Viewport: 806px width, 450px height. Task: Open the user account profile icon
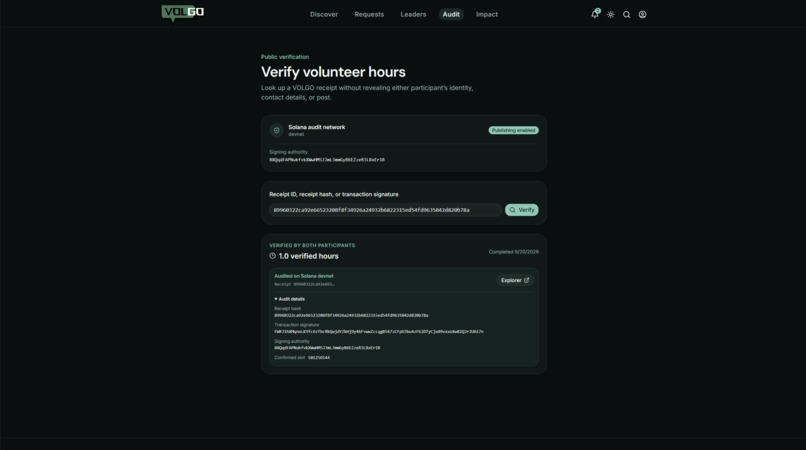pos(643,14)
